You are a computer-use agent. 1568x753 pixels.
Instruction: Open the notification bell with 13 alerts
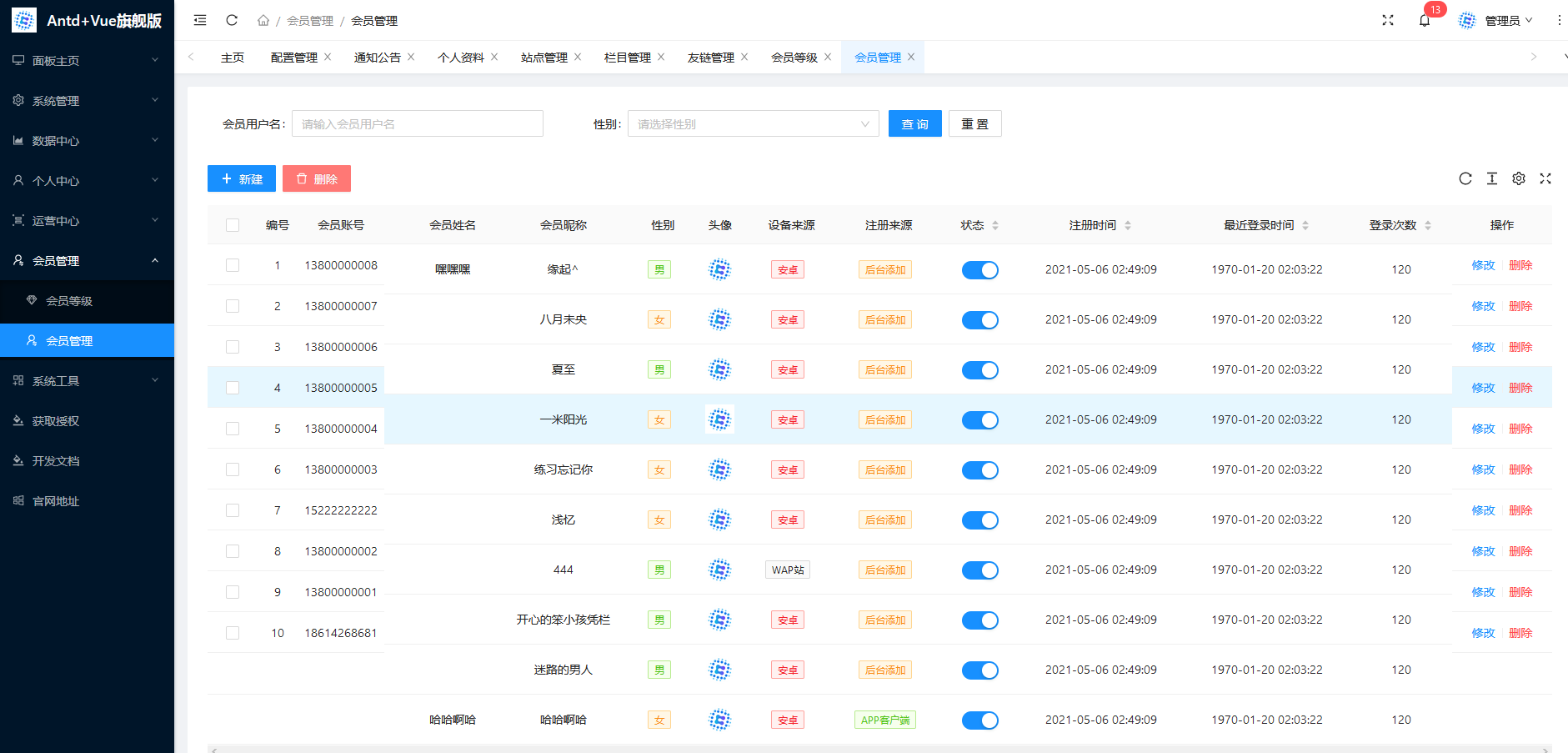pyautogui.click(x=1425, y=20)
